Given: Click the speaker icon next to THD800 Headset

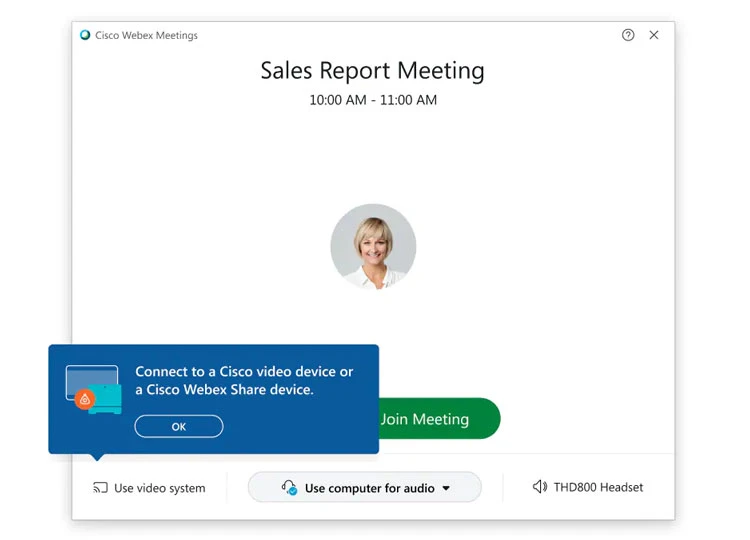Looking at the screenshot, I should coord(540,487).
